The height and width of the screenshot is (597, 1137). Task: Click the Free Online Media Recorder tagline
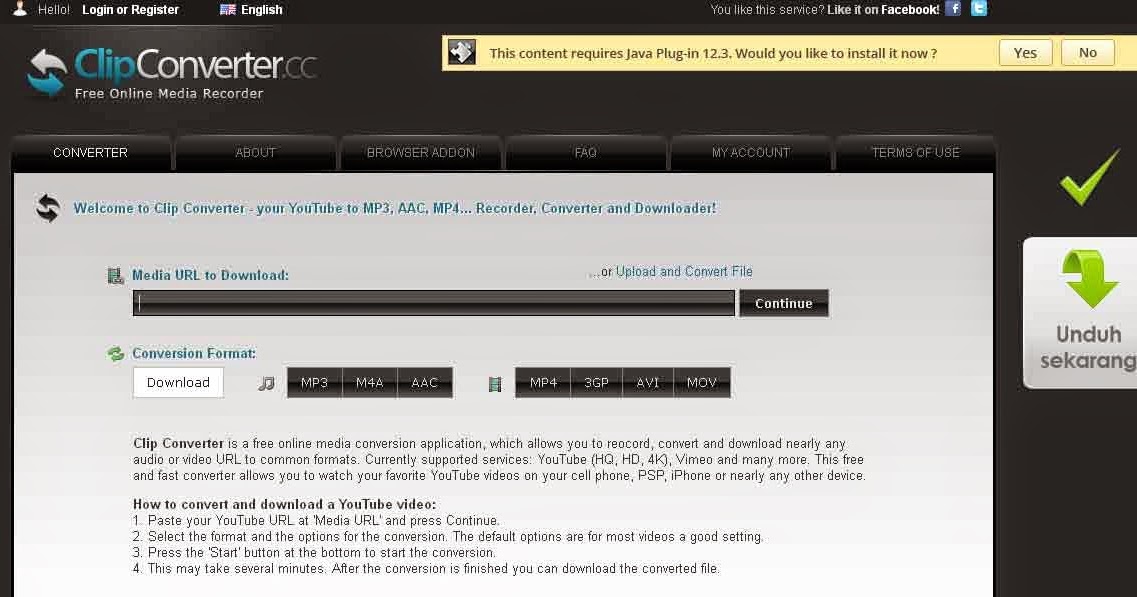point(169,94)
